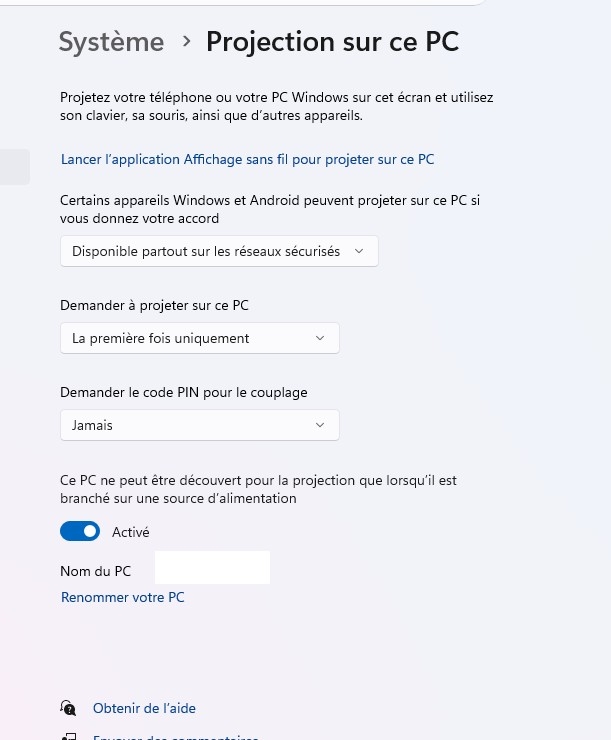Viewport: 611px width, 740px height.
Task: Click the arrow on the réseaux sécurisés dropdown
Action: 360,251
